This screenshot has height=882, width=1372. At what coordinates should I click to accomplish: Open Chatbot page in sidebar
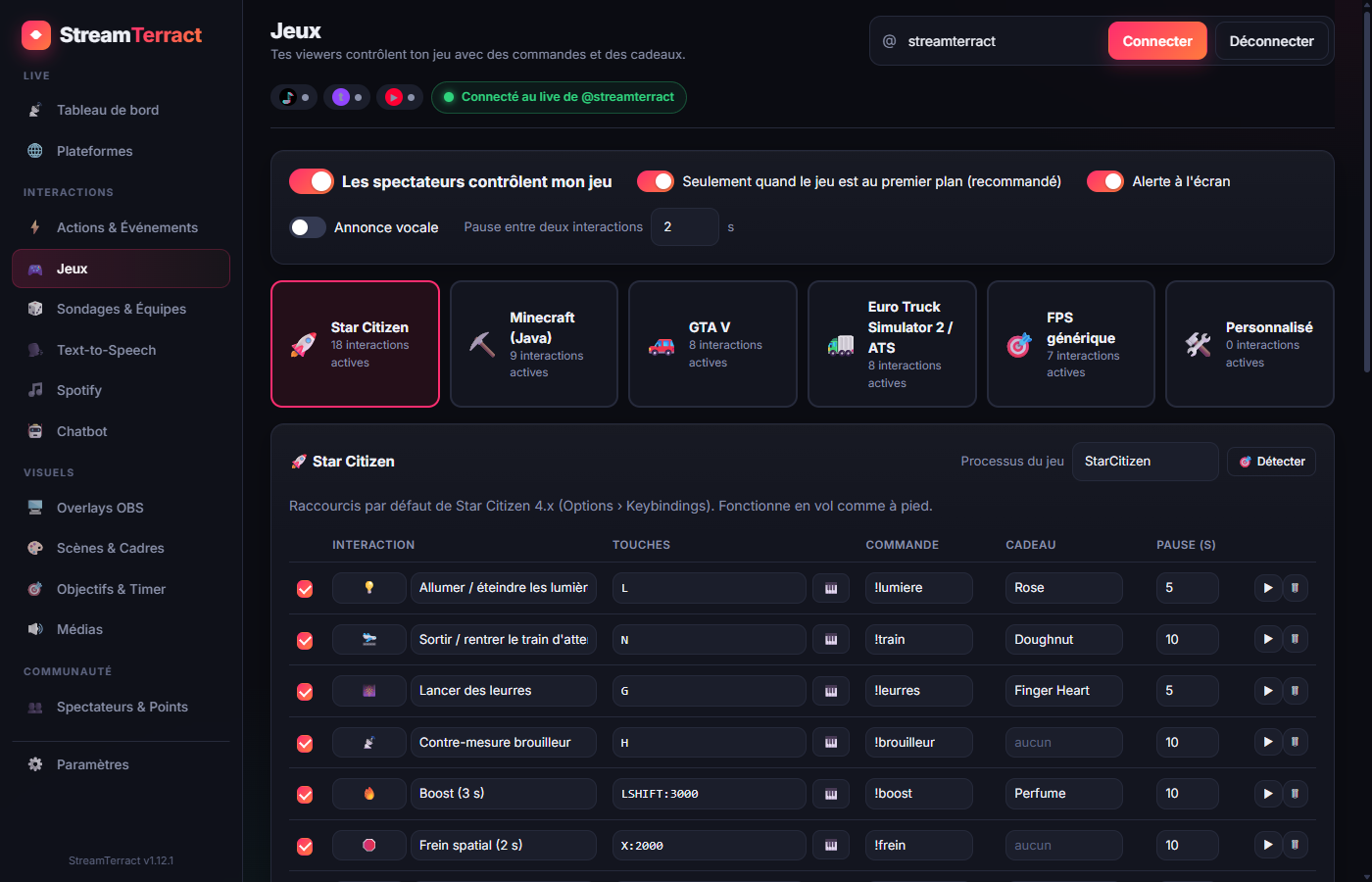coord(121,431)
